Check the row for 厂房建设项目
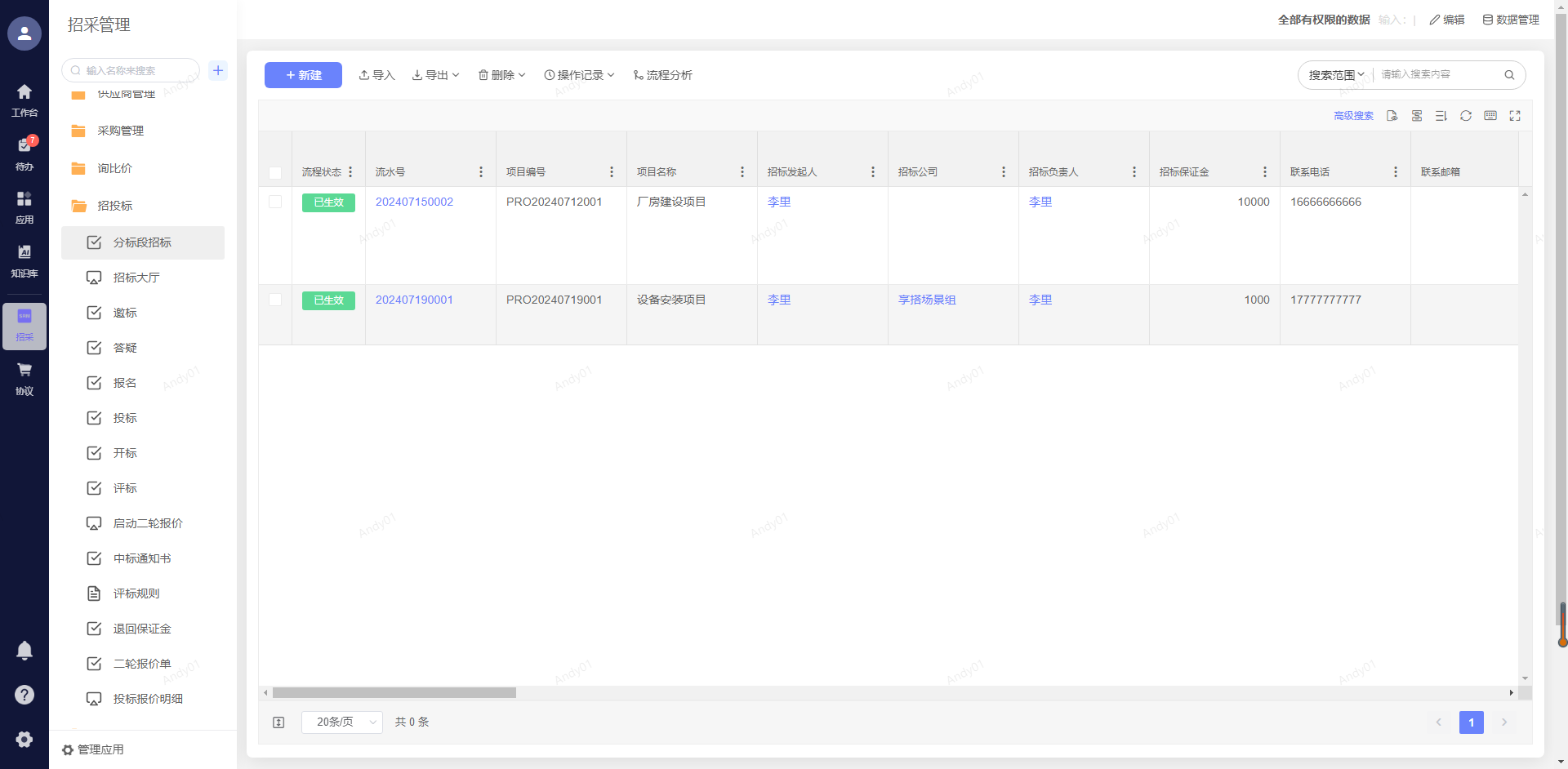Viewport: 1568px width, 769px height. click(x=275, y=202)
